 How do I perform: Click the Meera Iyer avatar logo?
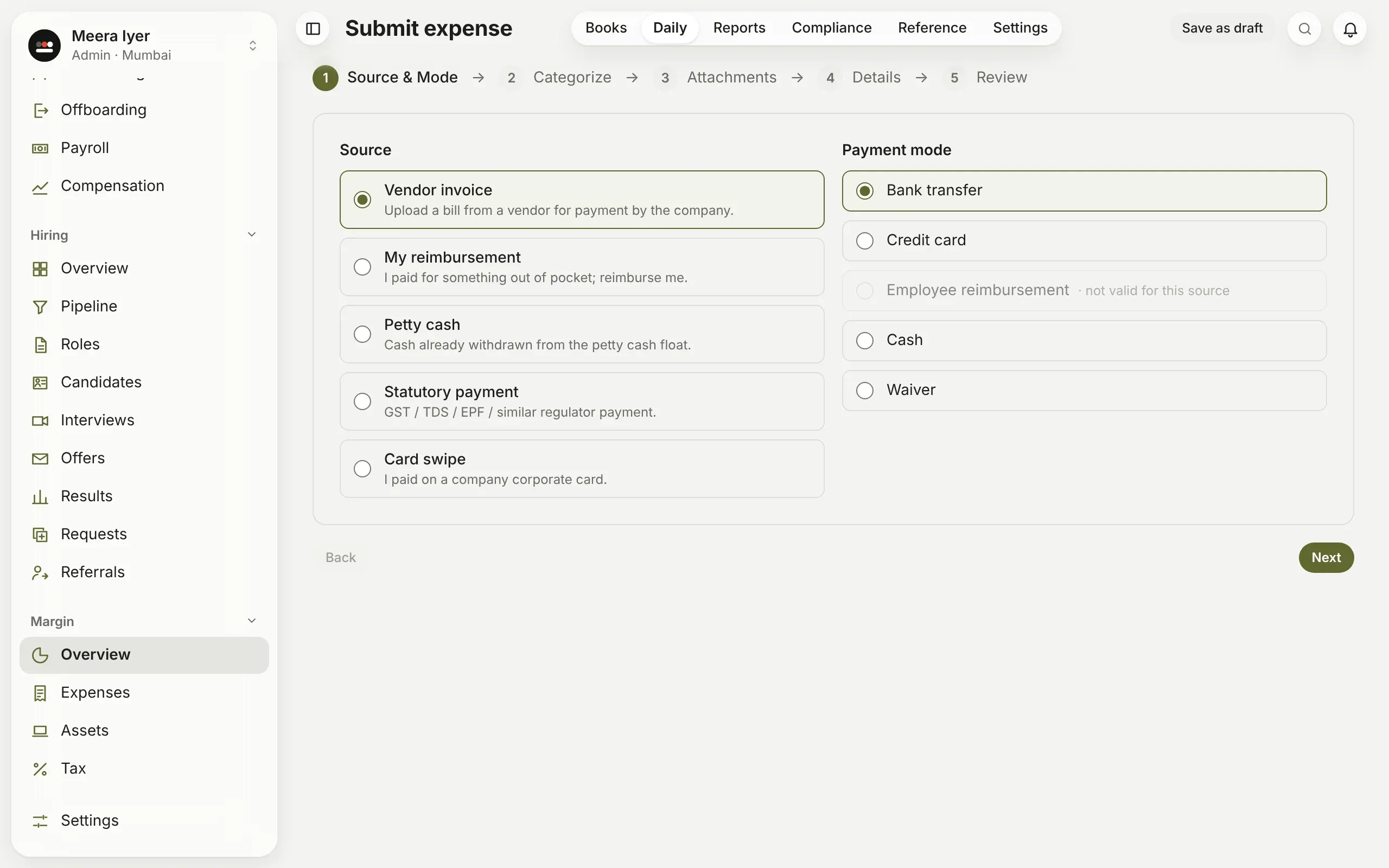(45, 46)
